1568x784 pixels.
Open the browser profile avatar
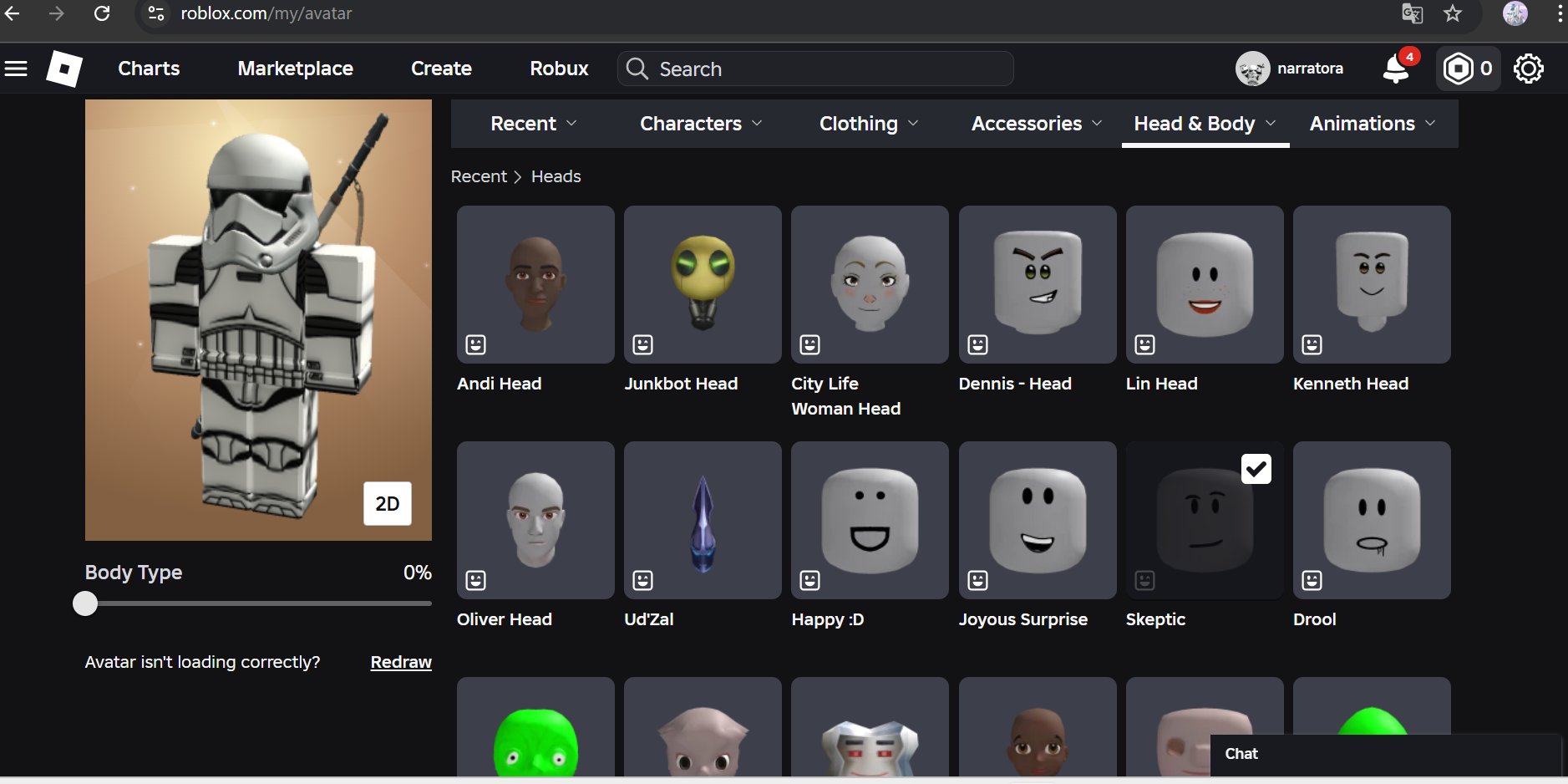pos(1515,13)
